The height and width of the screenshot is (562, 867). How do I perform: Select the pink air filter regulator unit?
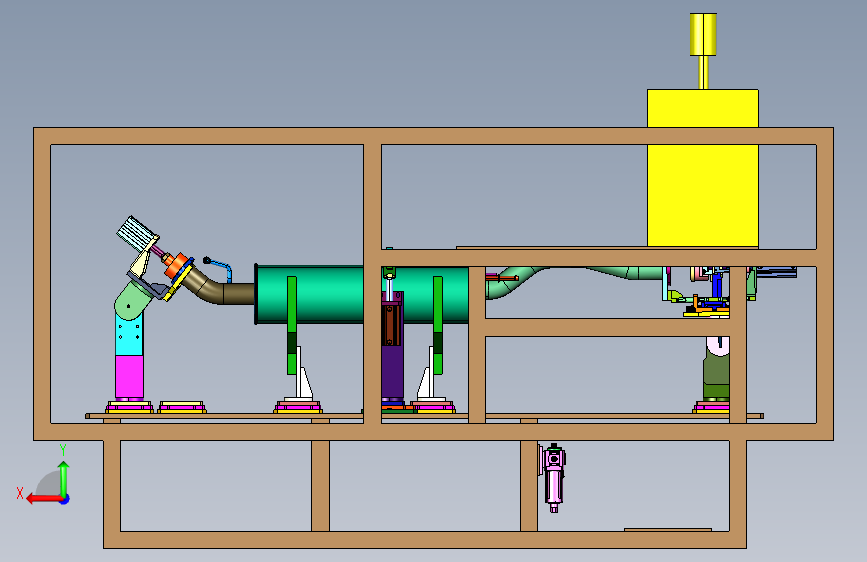click(x=553, y=477)
